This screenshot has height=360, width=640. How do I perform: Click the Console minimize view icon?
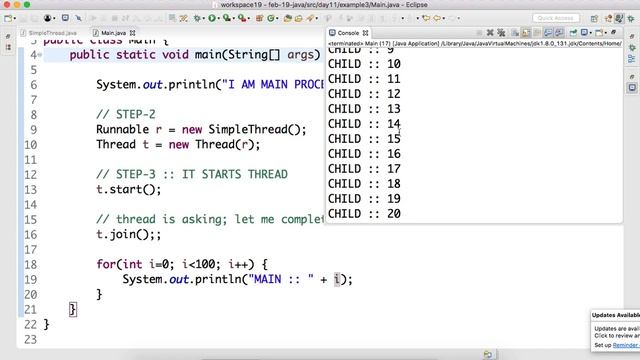point(613,32)
